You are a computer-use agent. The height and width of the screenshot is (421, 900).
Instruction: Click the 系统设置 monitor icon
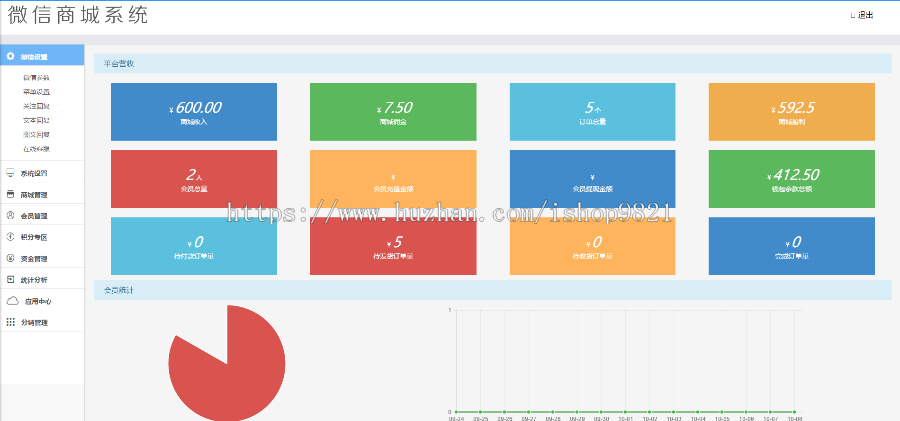pos(10,173)
